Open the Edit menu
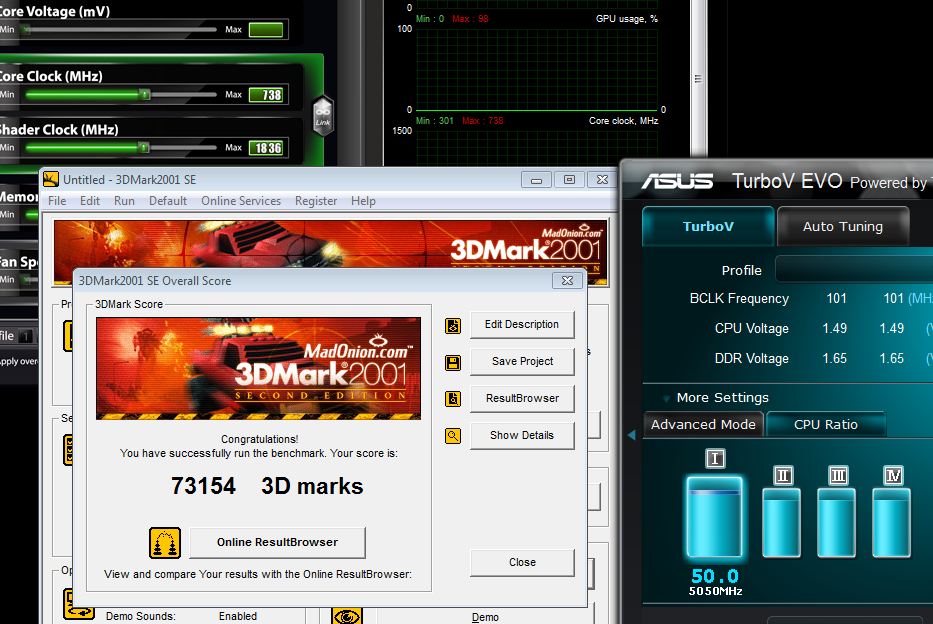Screen dimensions: 933x624 pyautogui.click(x=90, y=201)
